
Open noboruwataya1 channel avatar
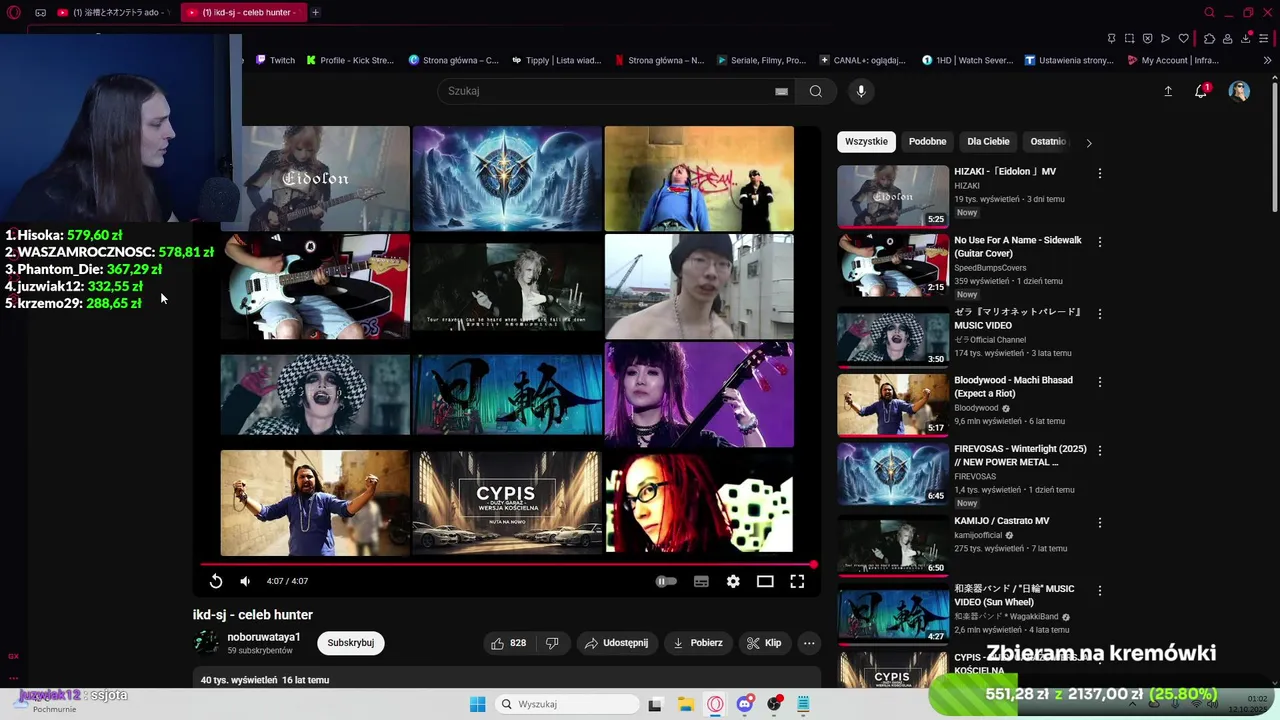pyautogui.click(x=206, y=642)
